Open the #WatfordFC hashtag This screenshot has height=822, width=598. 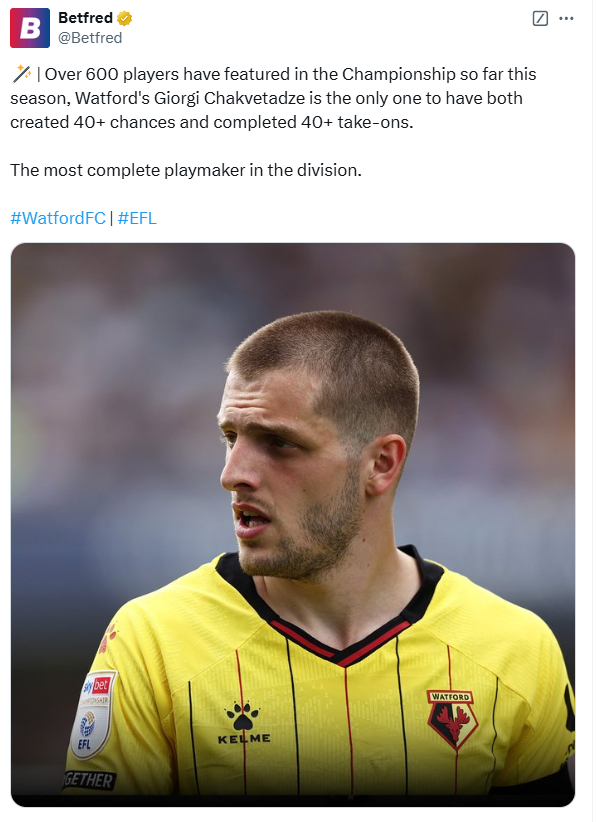(58, 218)
